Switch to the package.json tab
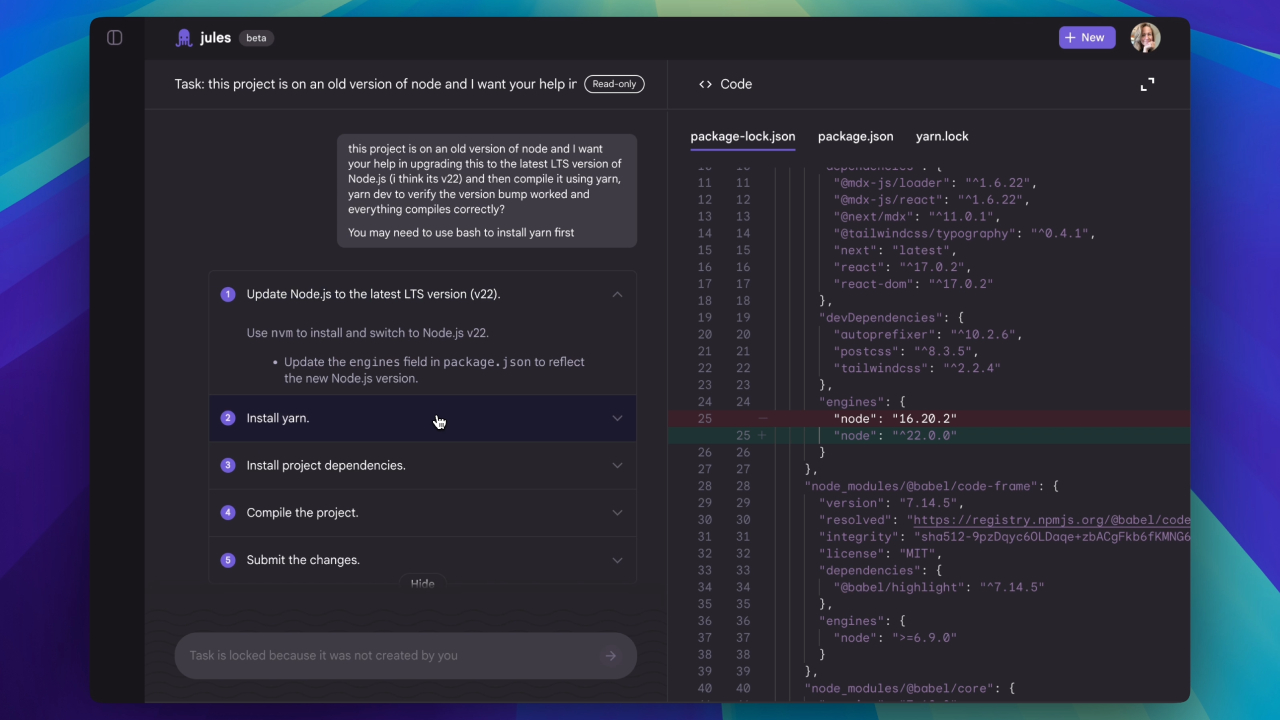 pyautogui.click(x=856, y=137)
